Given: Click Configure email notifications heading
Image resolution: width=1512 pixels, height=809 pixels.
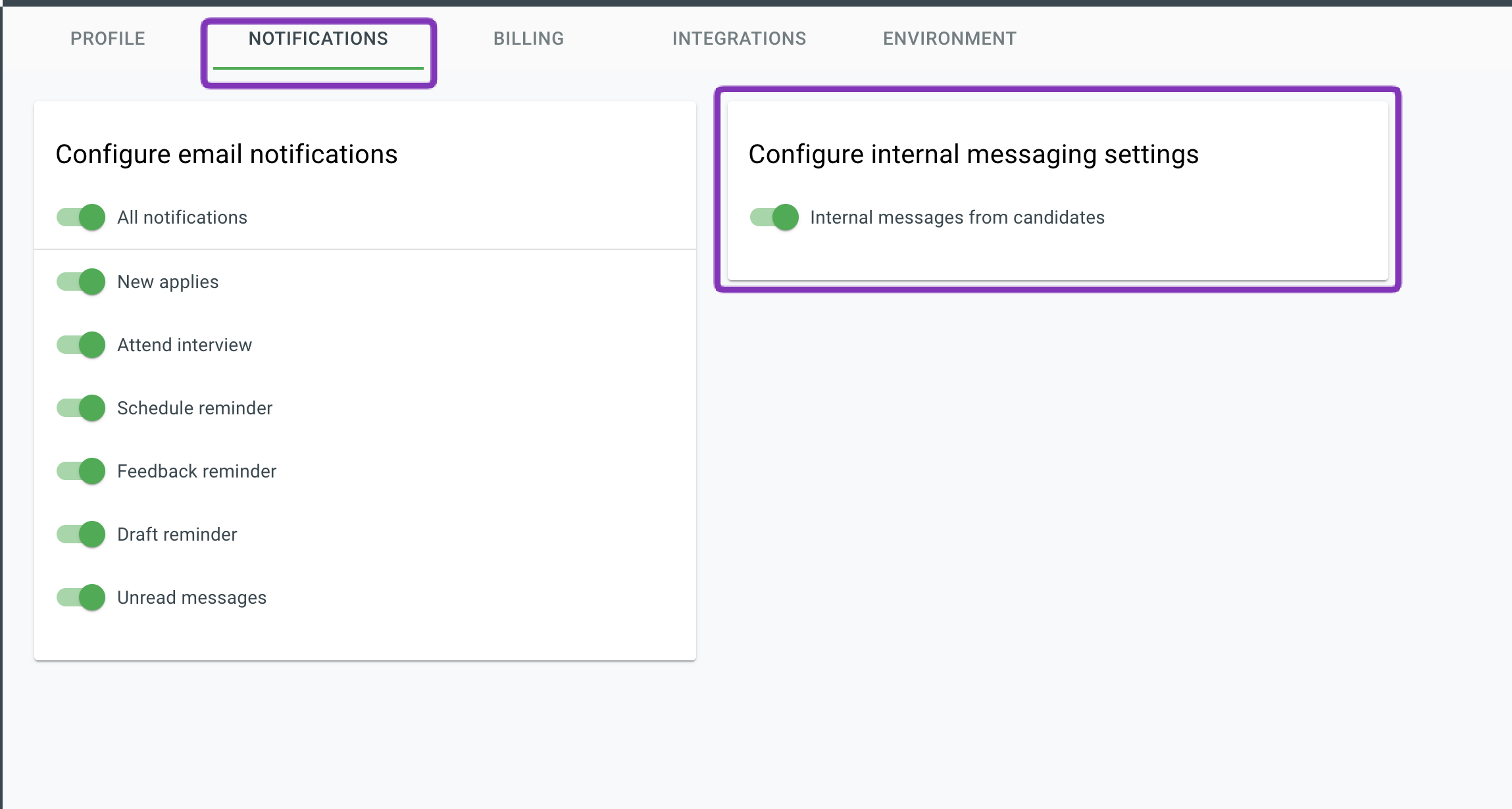Looking at the screenshot, I should tap(226, 155).
